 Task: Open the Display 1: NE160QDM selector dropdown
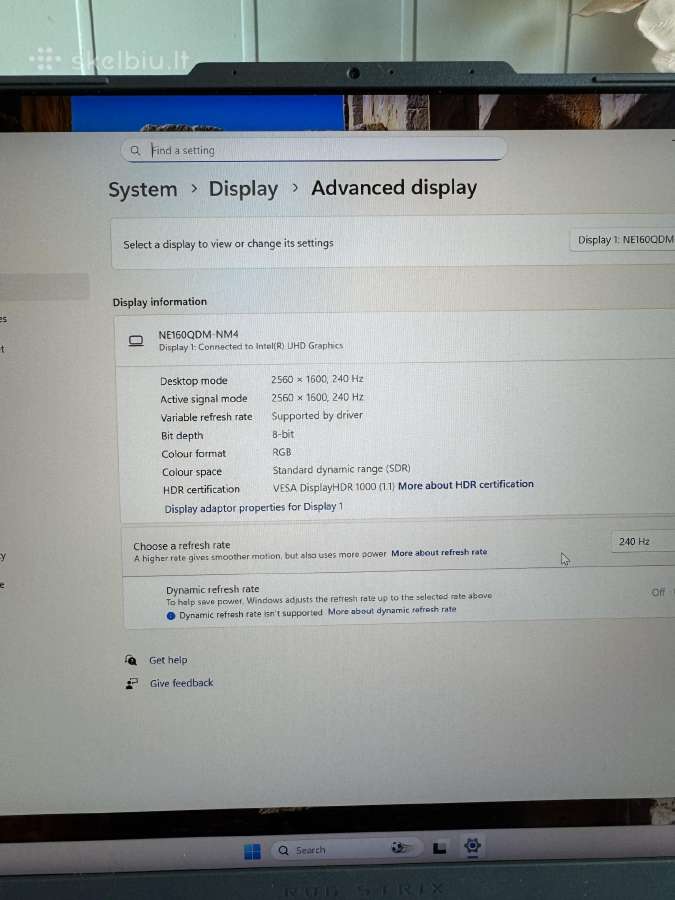click(x=623, y=240)
